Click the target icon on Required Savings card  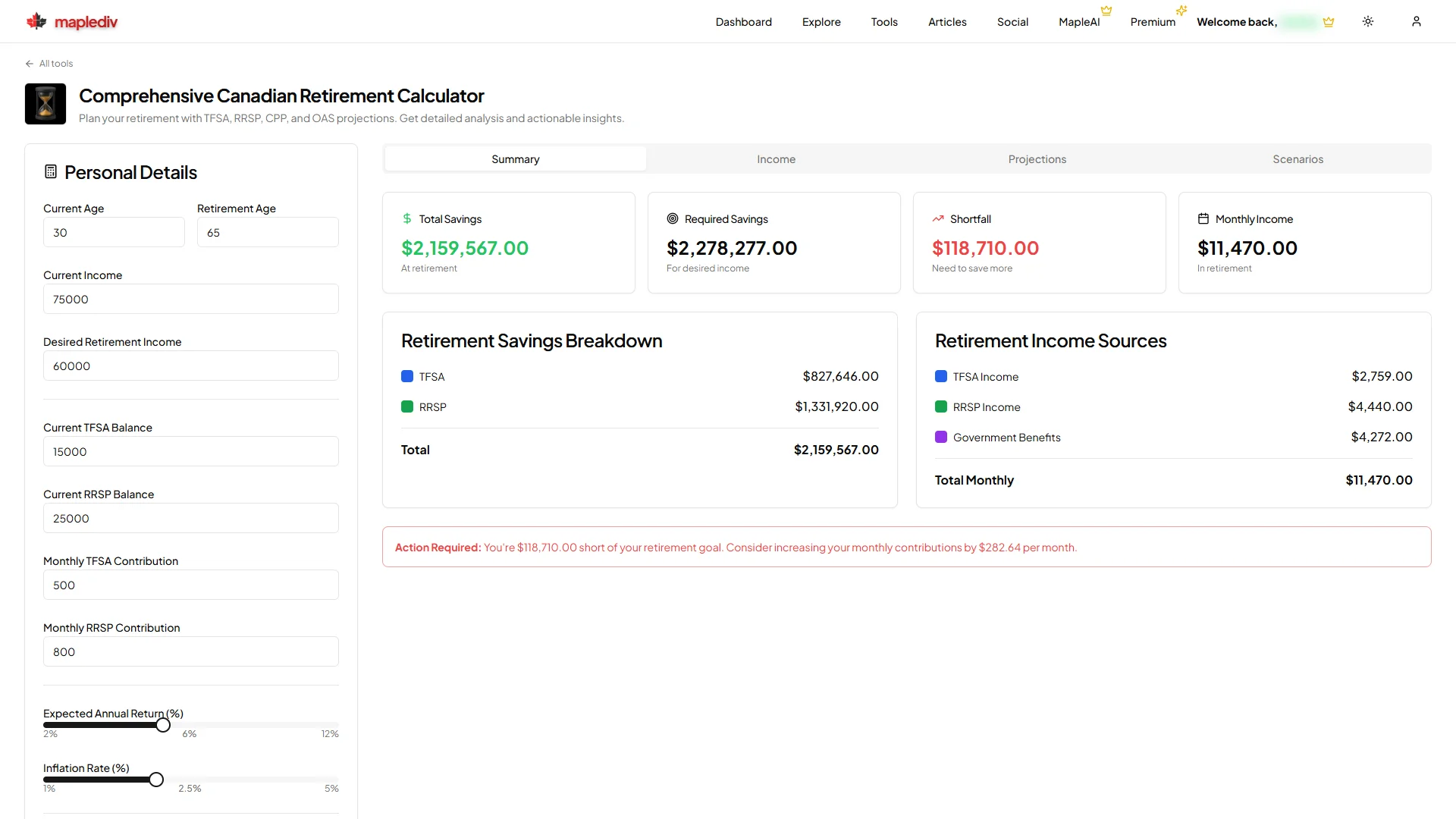point(673,218)
